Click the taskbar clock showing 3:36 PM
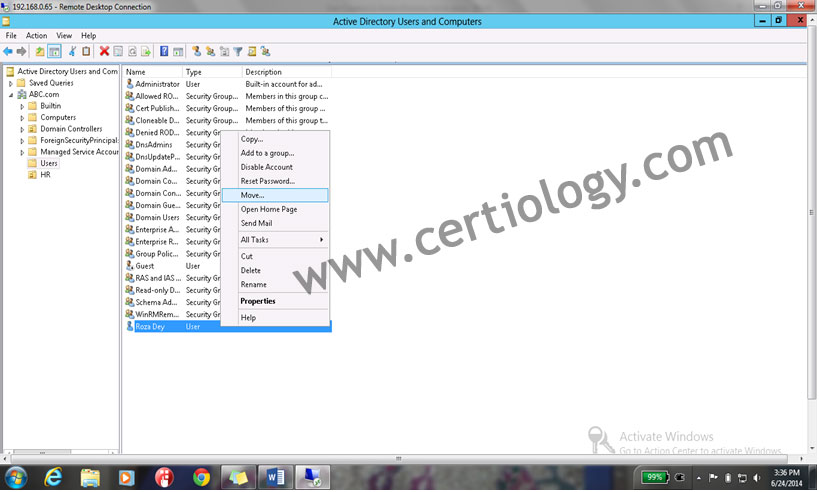The width and height of the screenshot is (819, 492). (787, 477)
